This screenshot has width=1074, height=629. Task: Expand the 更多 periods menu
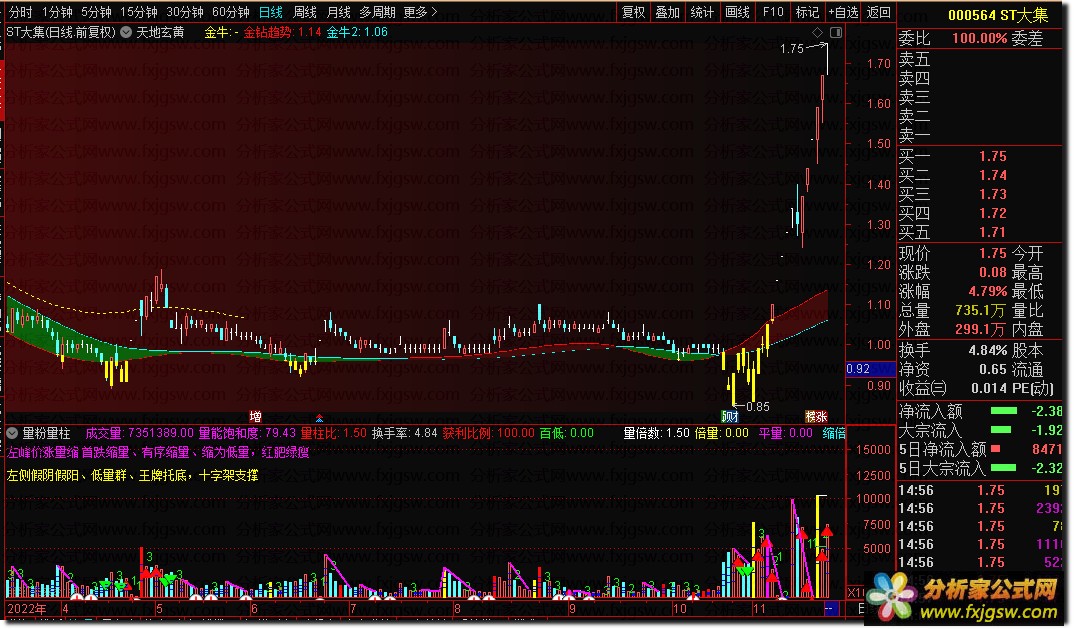(420, 12)
